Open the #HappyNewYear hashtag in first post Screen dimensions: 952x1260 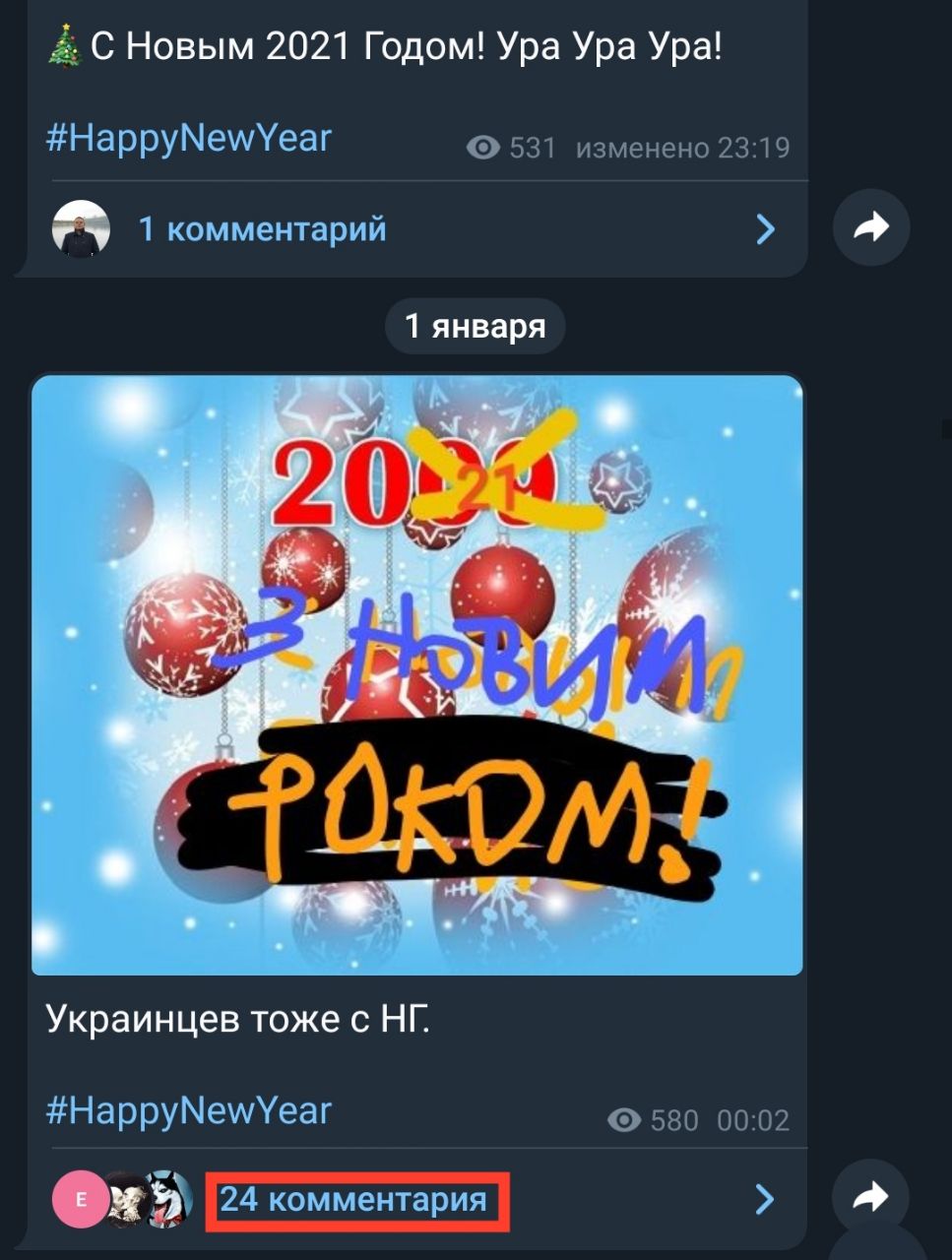189,138
